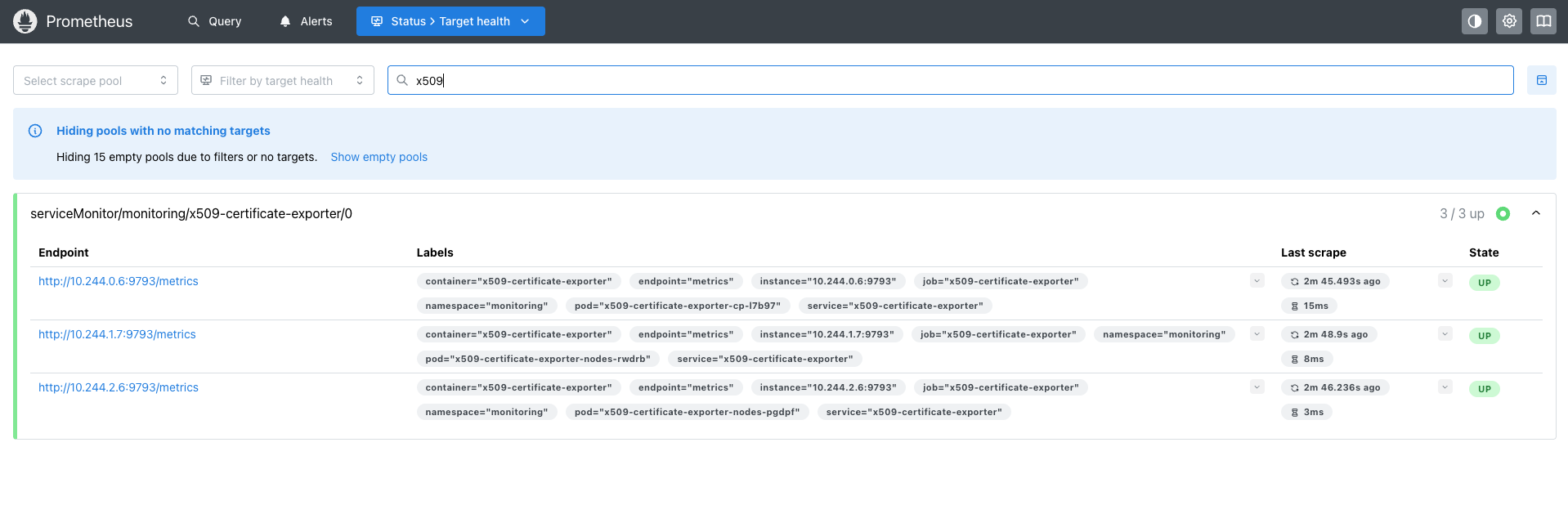Click label pod="x509-certificate-exporter-nodes-rwdrb"
Screen dimensions: 1568x514
point(538,359)
